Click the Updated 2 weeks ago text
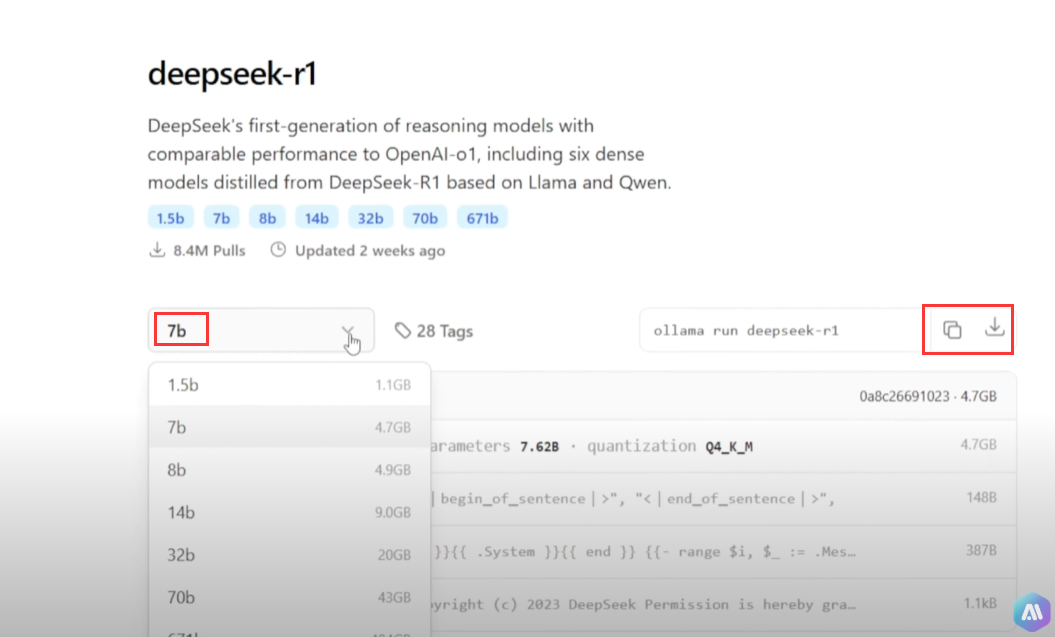The width and height of the screenshot is (1055, 637). 370,250
